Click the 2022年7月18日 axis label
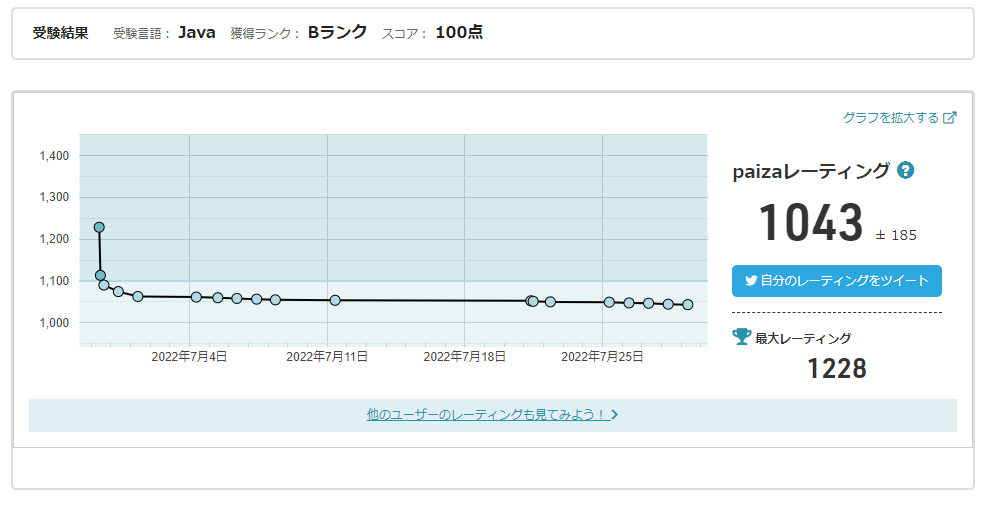1005x512 pixels. [465, 356]
